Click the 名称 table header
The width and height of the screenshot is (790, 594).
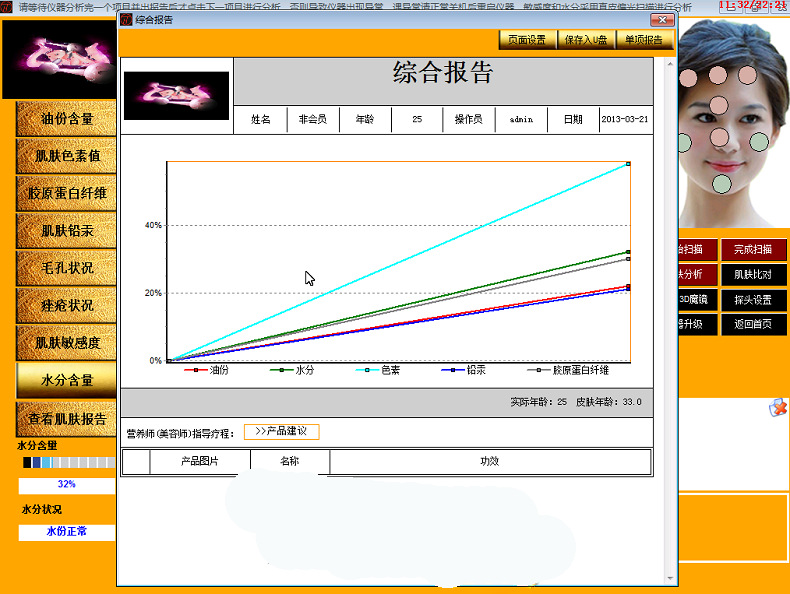click(290, 461)
